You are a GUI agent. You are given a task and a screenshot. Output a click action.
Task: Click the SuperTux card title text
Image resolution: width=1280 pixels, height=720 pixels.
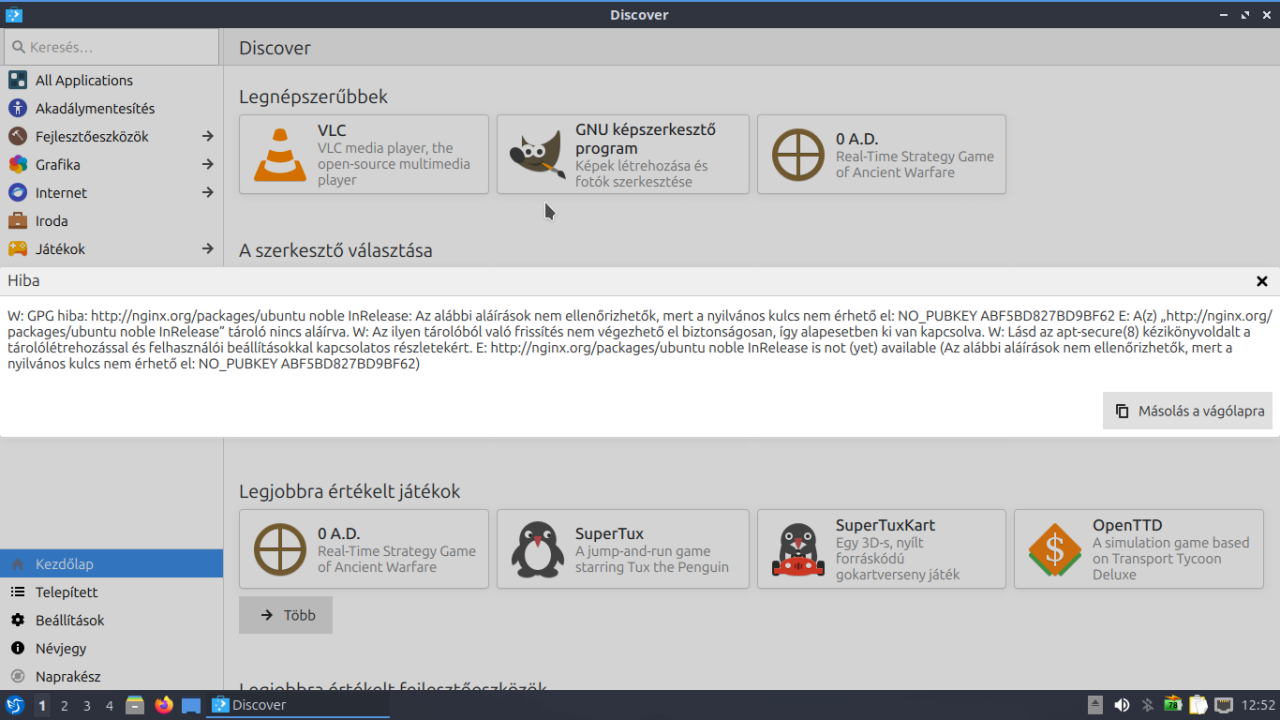pos(609,534)
